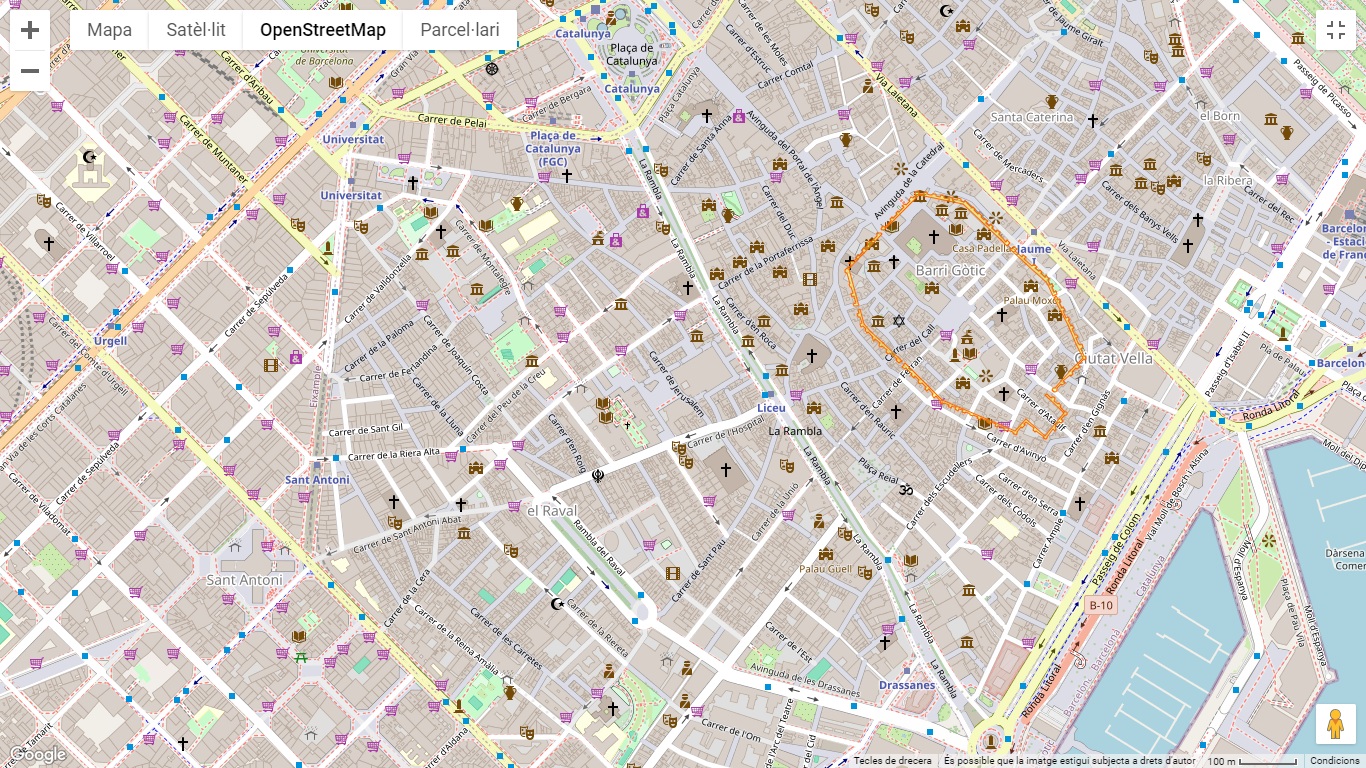Open the Condicions terms link
The height and width of the screenshot is (768, 1366).
pos(1335,761)
